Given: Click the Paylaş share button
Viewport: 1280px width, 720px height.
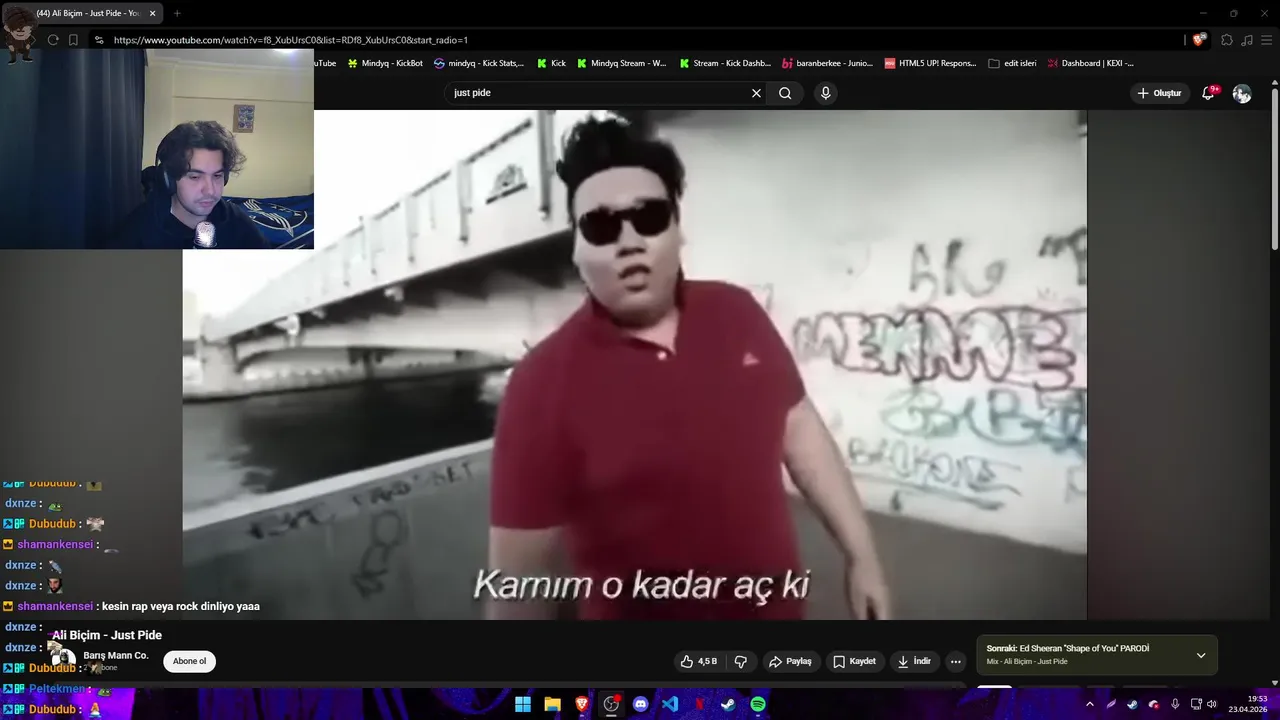Looking at the screenshot, I should point(790,661).
